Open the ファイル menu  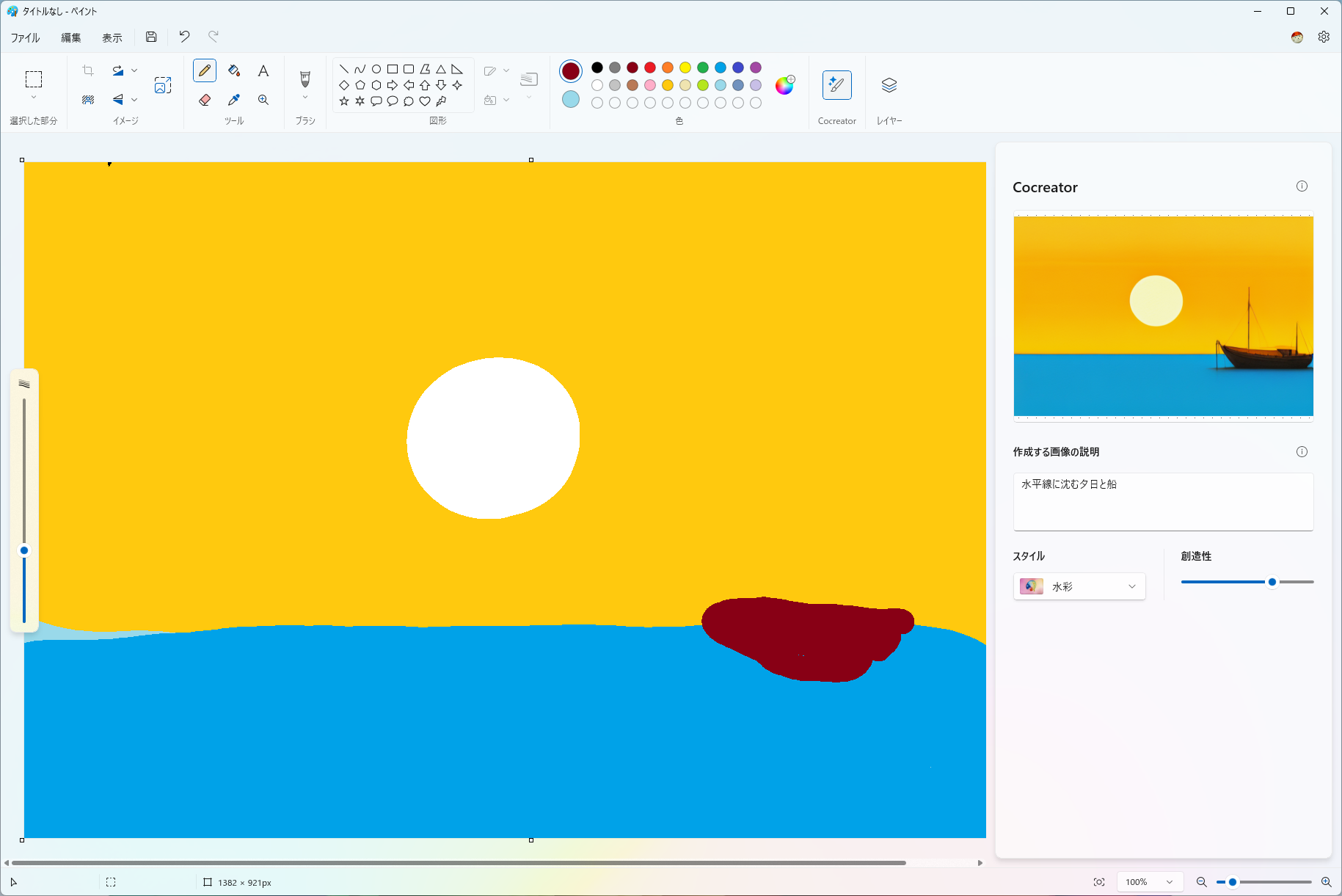coord(25,37)
